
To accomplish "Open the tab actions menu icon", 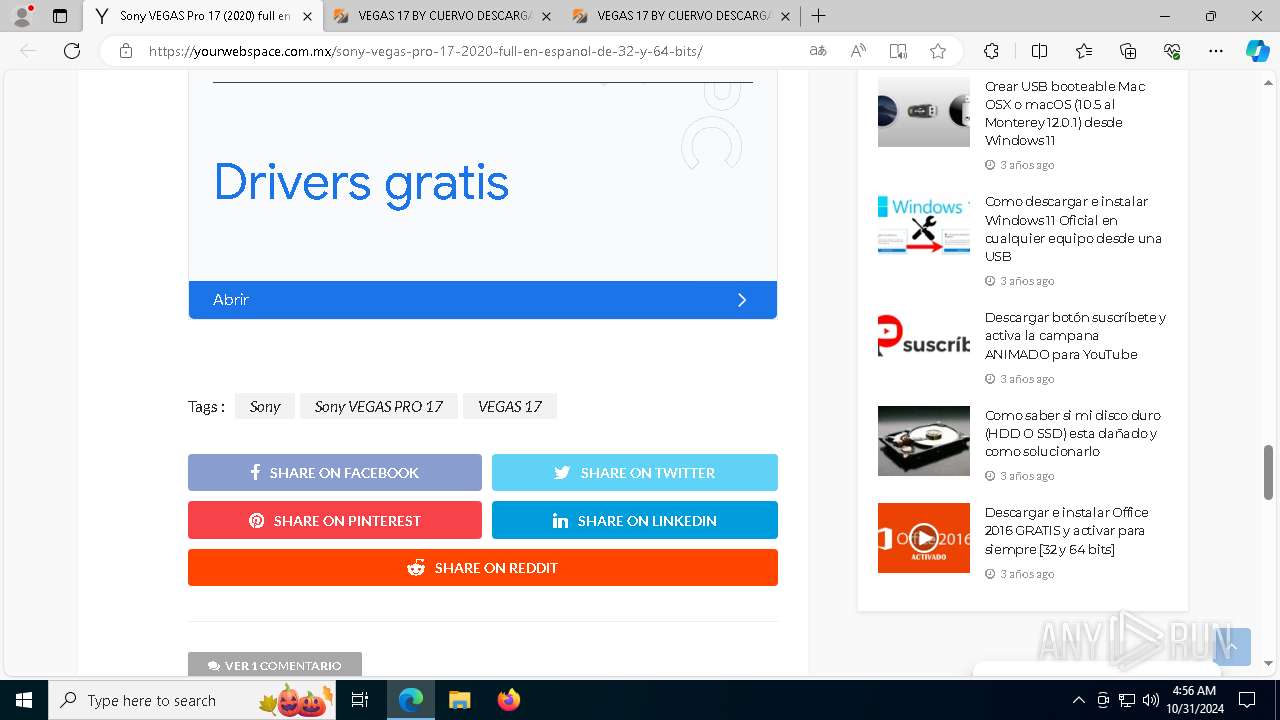I will (60, 16).
